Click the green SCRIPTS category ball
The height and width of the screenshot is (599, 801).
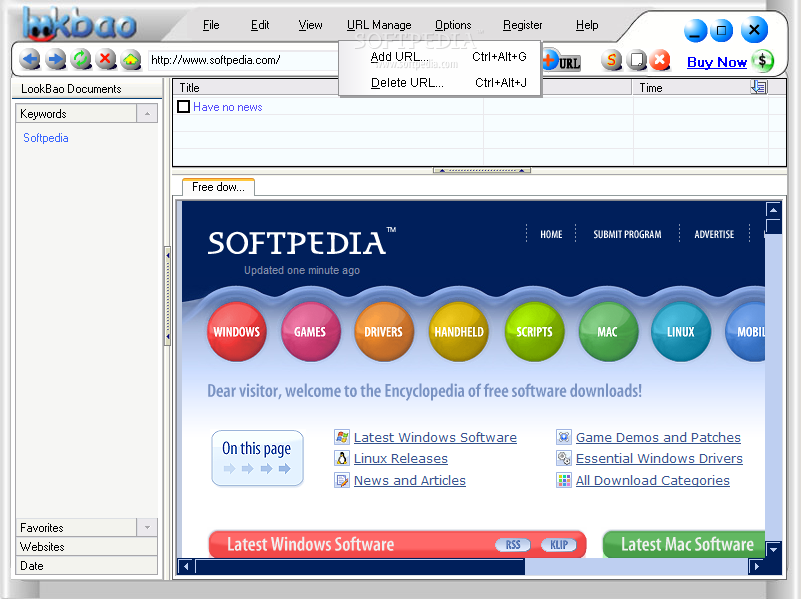coord(534,332)
